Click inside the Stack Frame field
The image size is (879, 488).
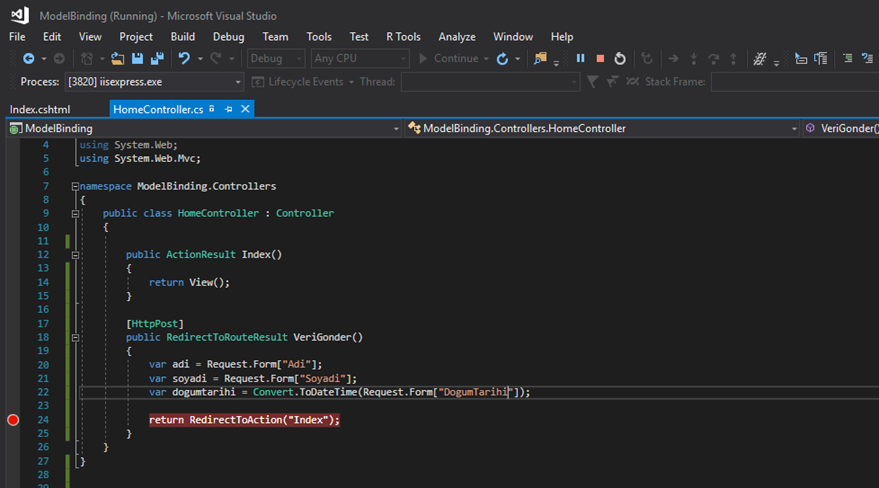tap(795, 82)
